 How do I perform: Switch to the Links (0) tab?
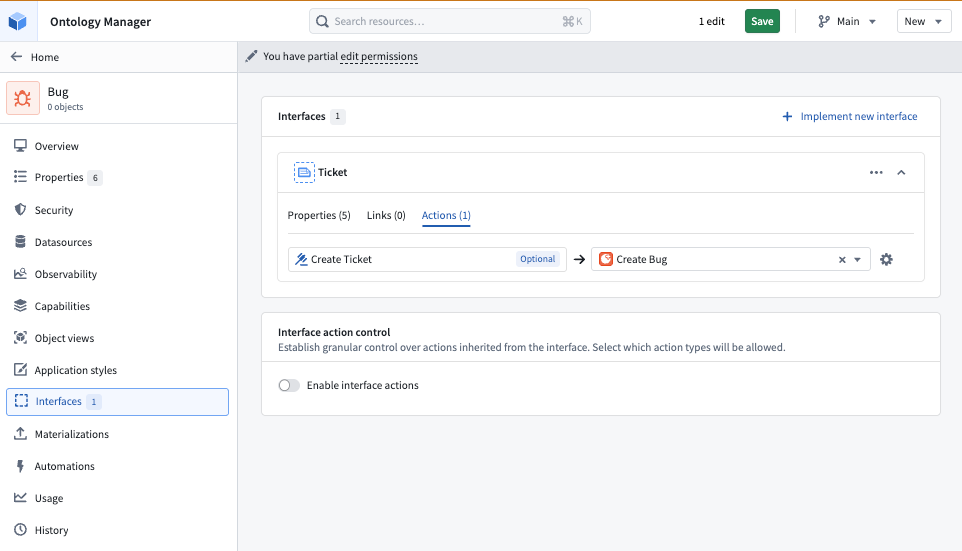[386, 215]
